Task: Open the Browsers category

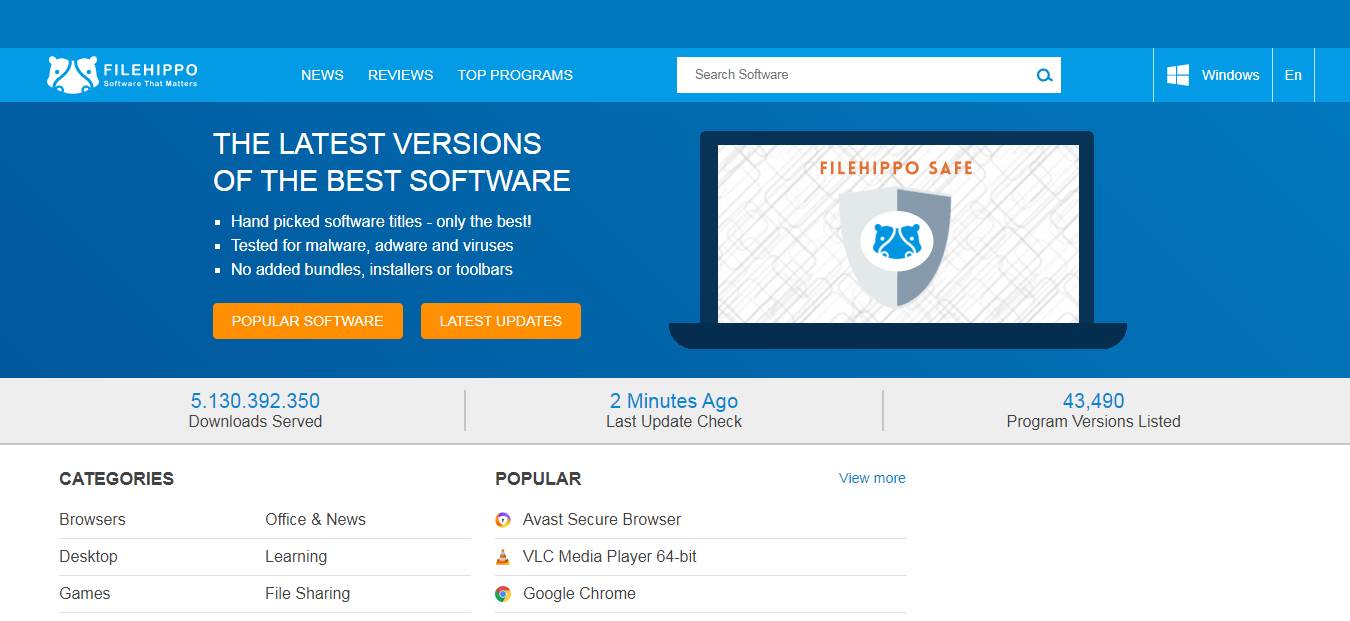Action: click(x=92, y=520)
